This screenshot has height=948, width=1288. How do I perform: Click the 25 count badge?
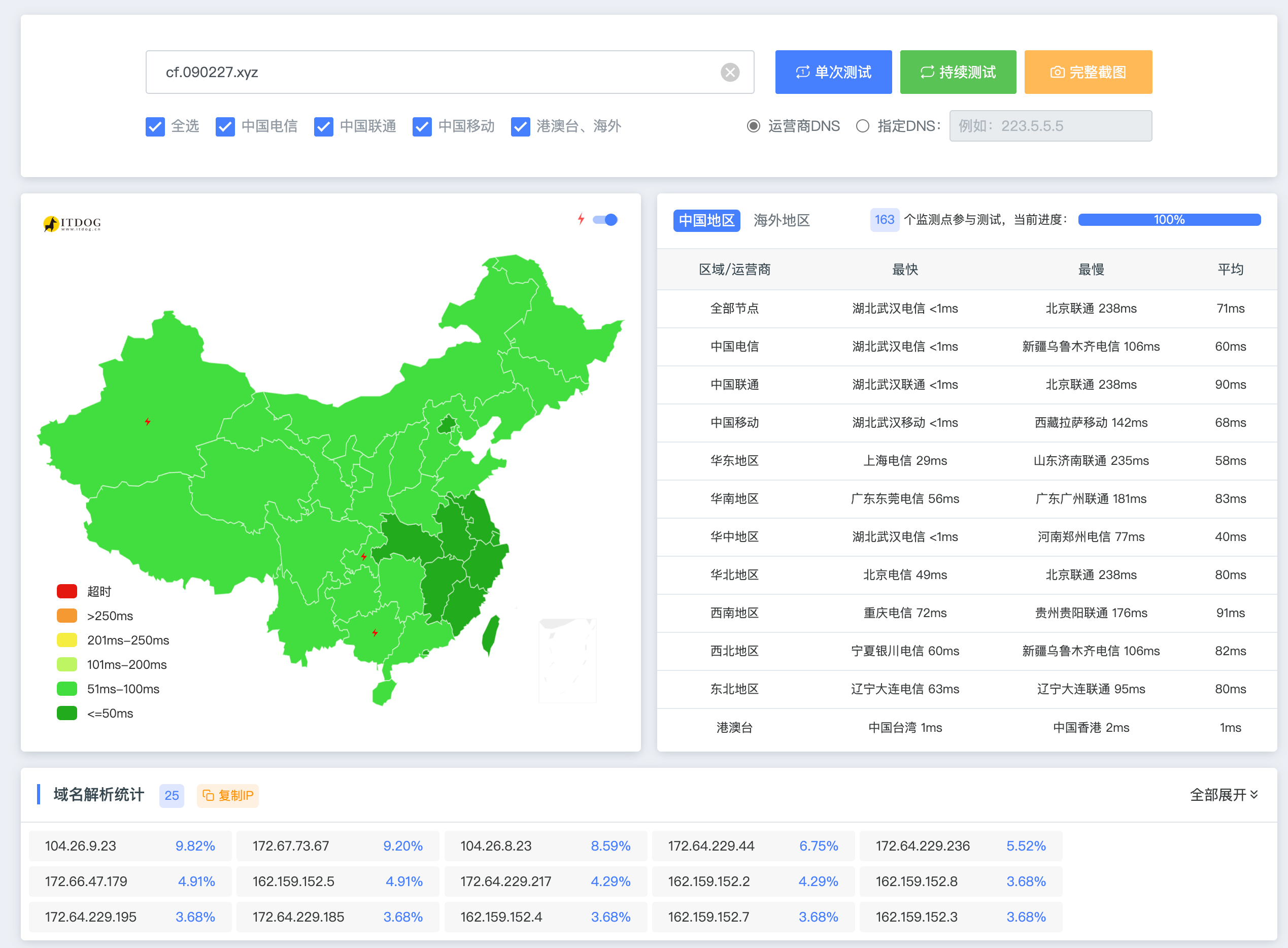click(172, 795)
